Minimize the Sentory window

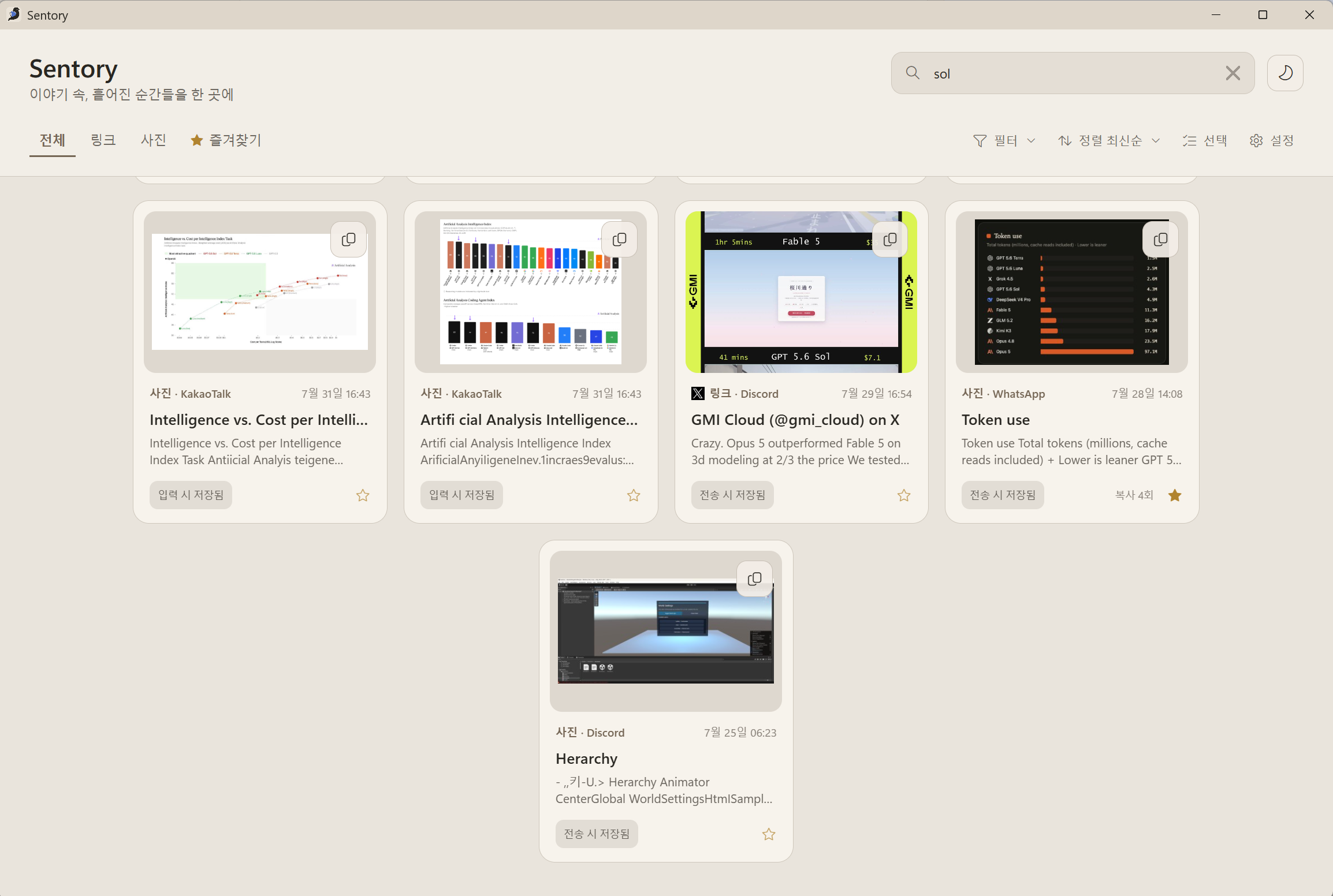(x=1216, y=15)
